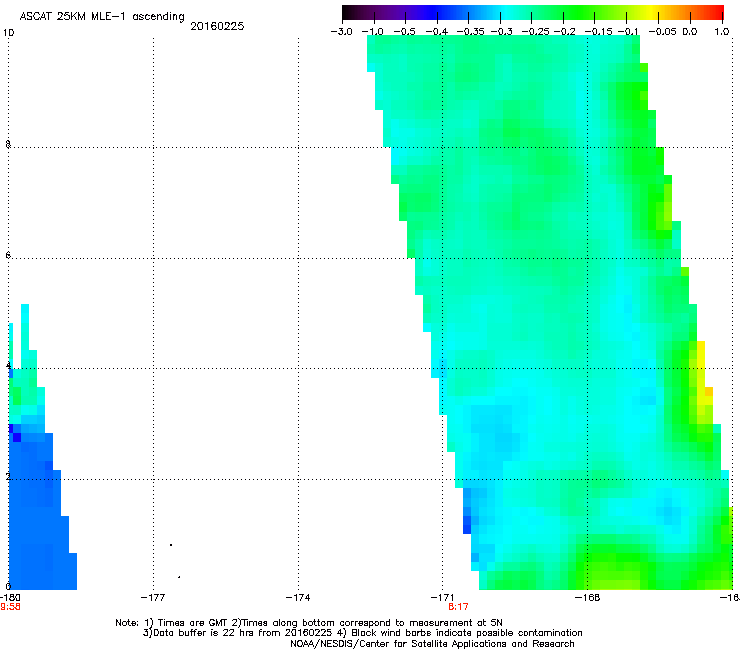740x650 pixels.
Task: Click the longitude axis label "-174"
Action: click(298, 598)
